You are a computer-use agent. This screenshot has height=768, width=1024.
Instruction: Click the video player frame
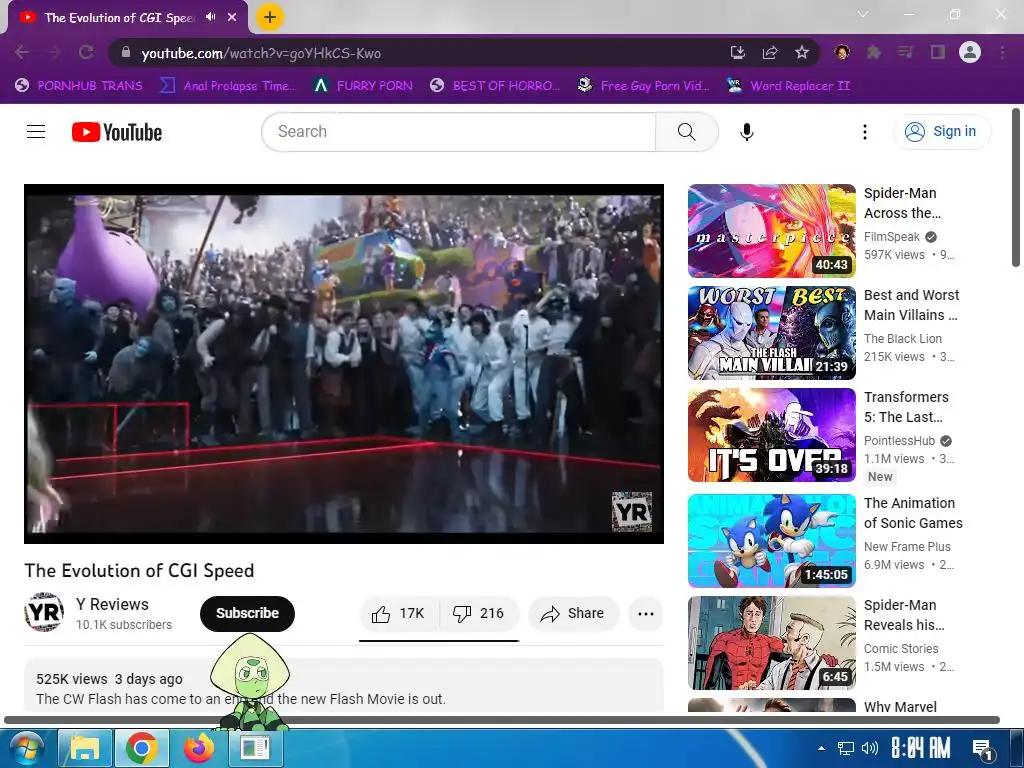click(344, 364)
